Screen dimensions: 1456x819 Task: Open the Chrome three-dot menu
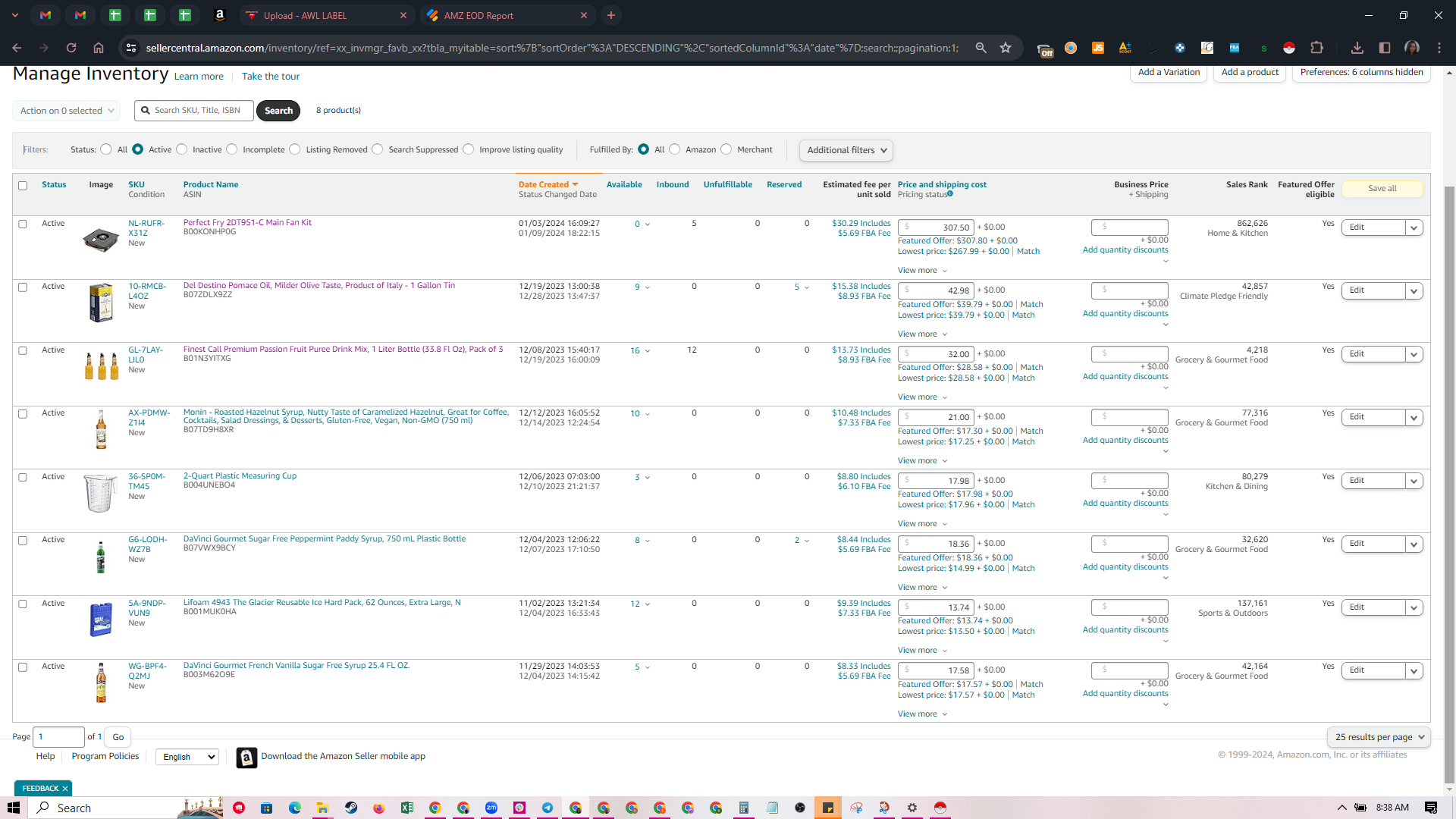point(1439,48)
